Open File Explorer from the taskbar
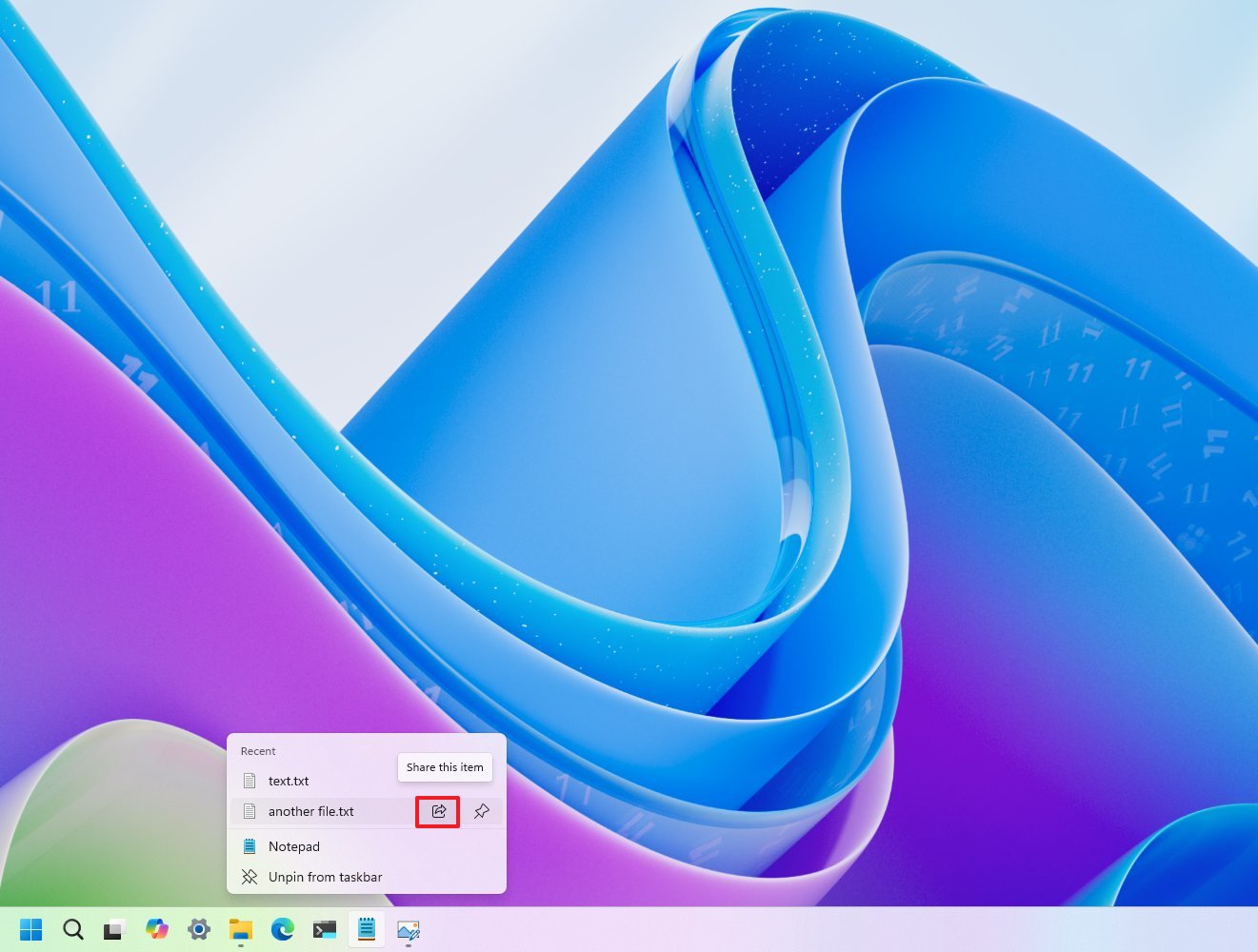Image resolution: width=1258 pixels, height=952 pixels. (x=240, y=928)
